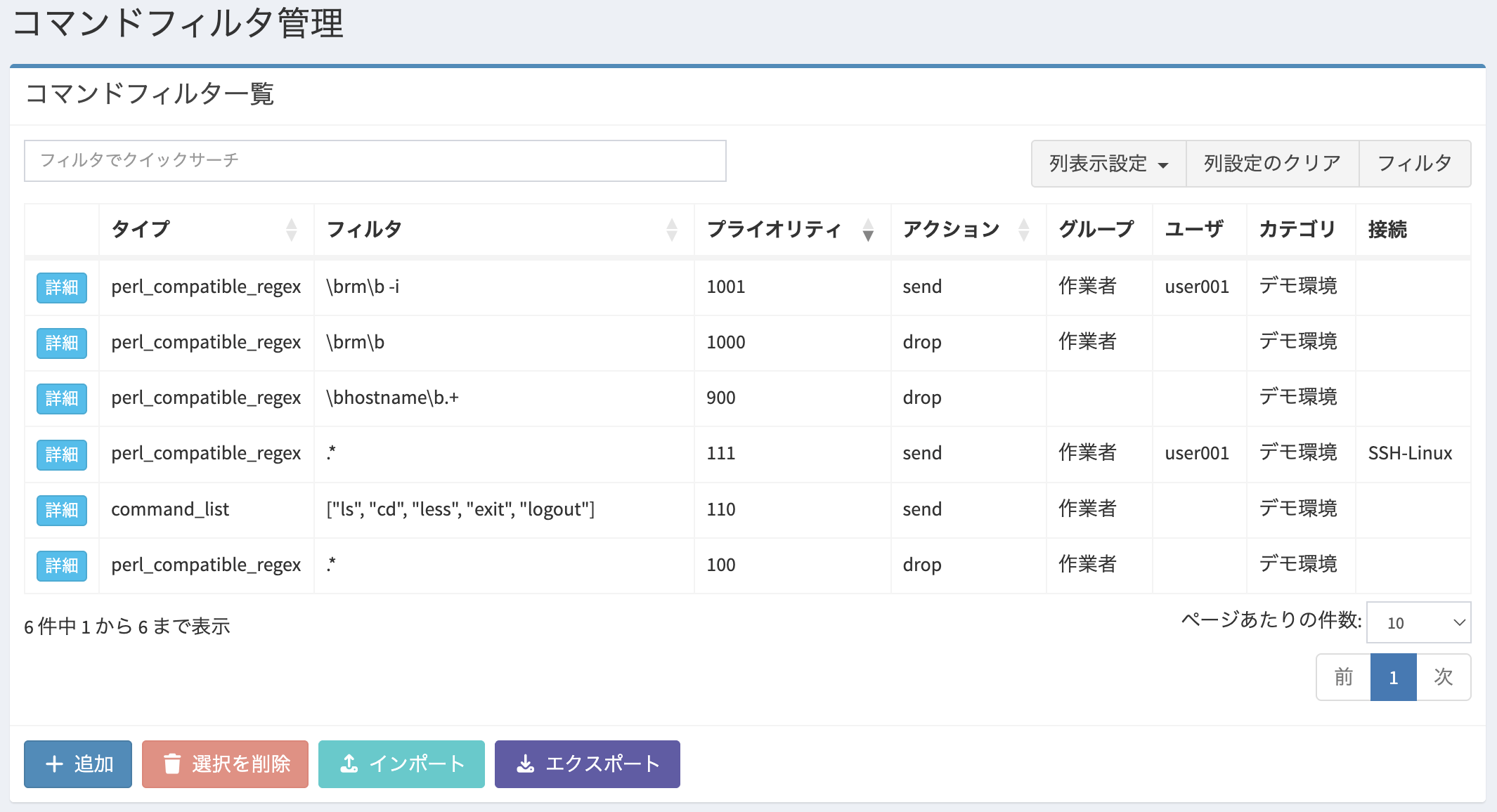Open 詳細 for the command_list row

pos(62,510)
